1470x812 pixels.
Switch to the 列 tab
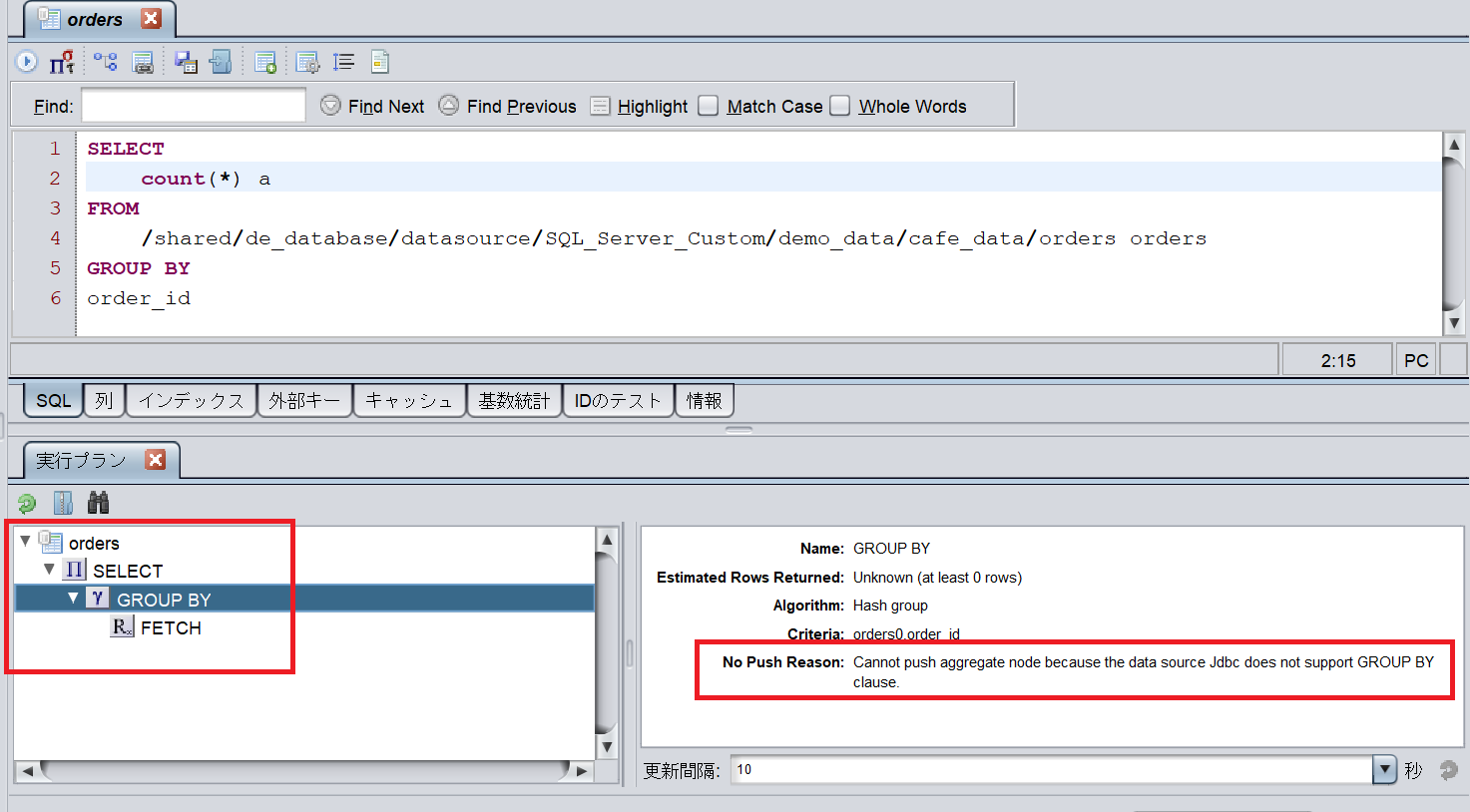click(x=104, y=400)
